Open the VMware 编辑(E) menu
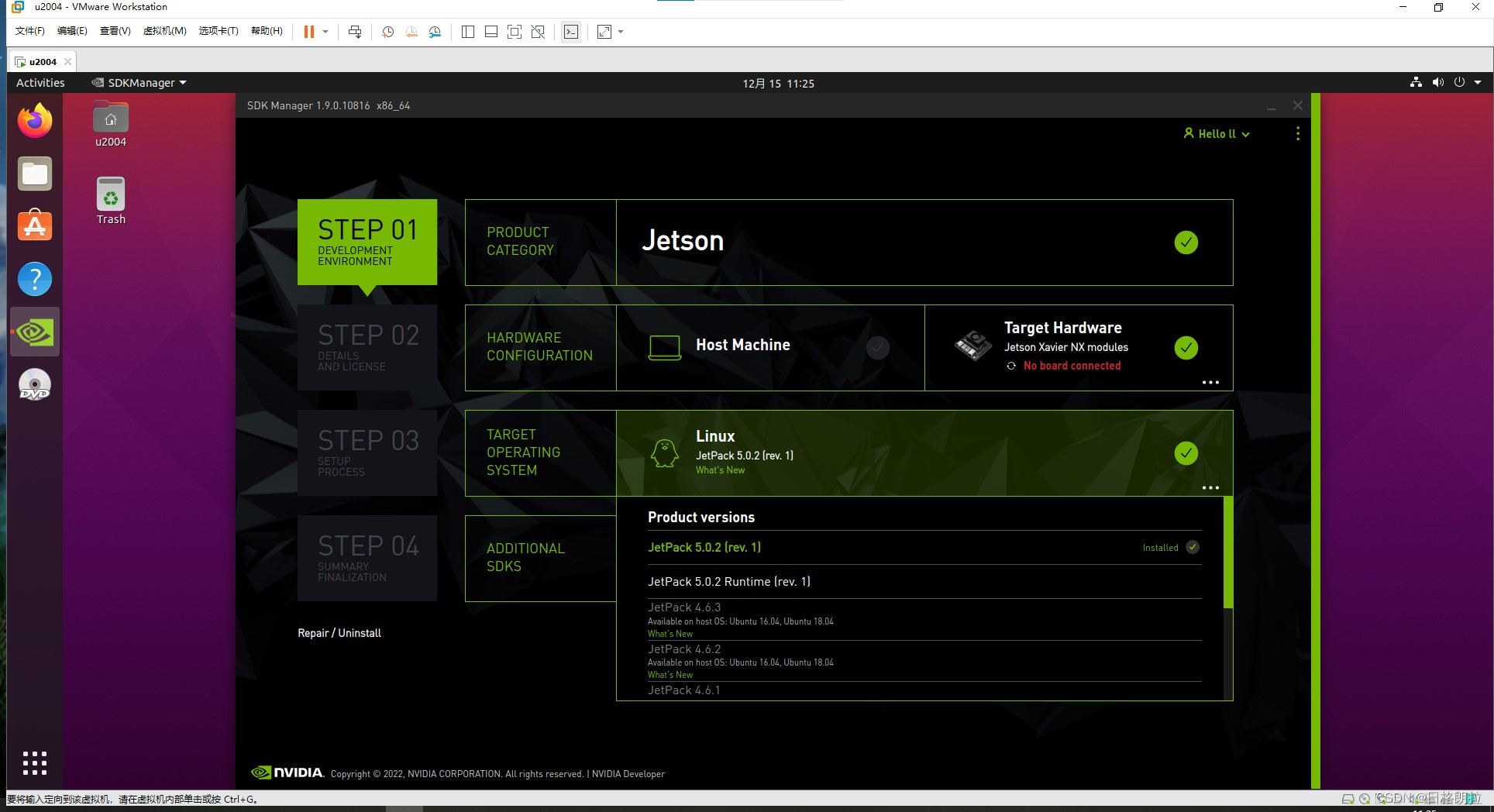1494x812 pixels. coord(72,31)
